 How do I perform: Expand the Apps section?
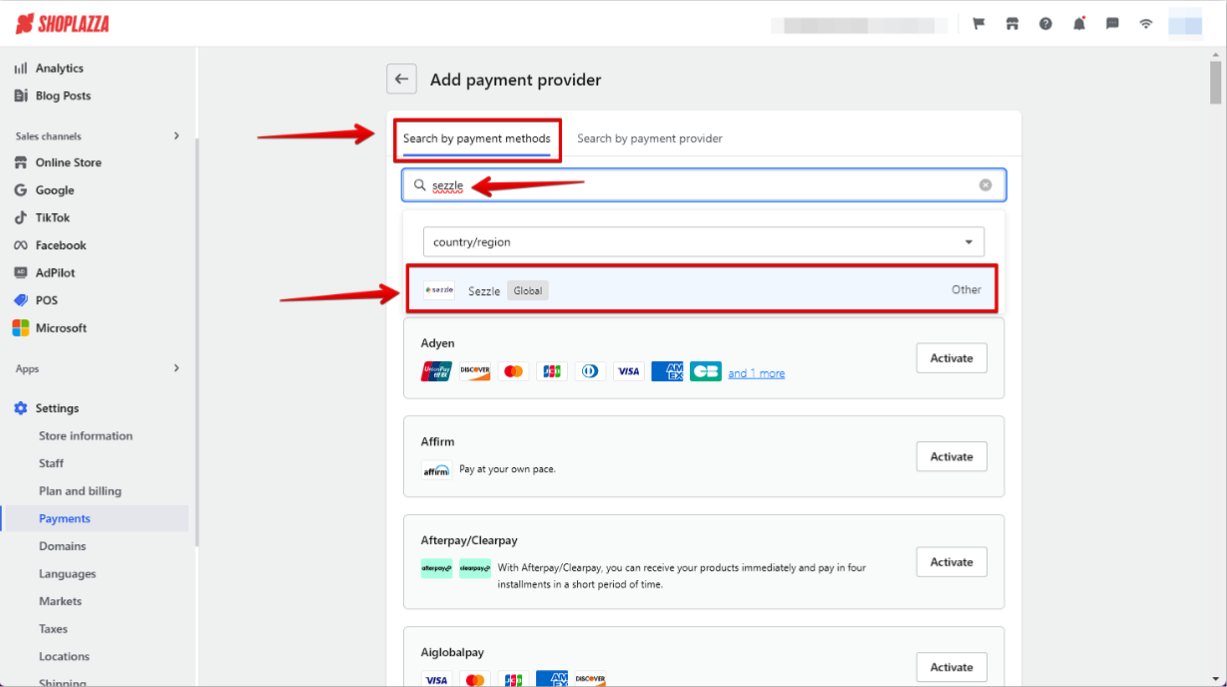[176, 368]
